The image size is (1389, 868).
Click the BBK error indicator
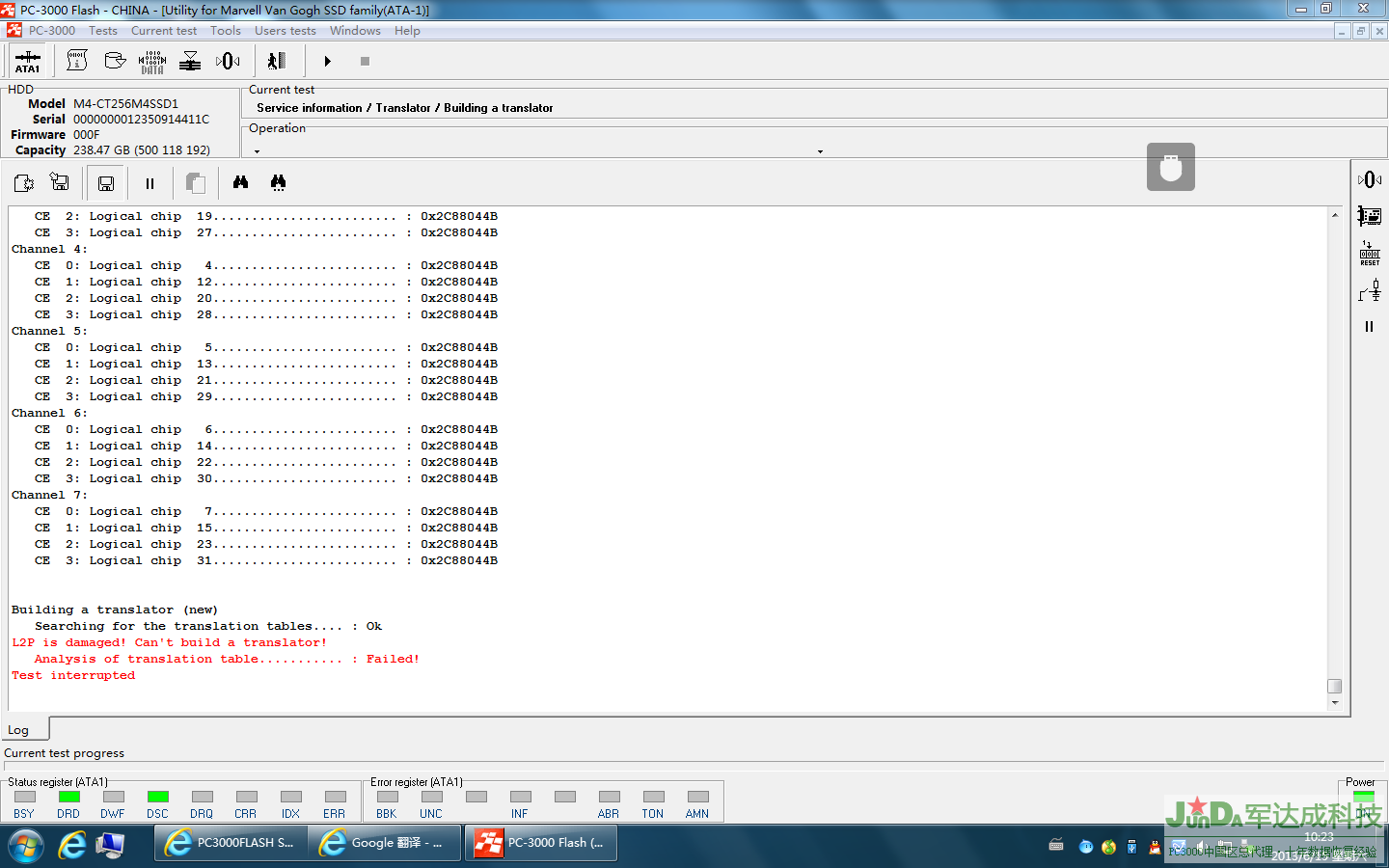388,797
